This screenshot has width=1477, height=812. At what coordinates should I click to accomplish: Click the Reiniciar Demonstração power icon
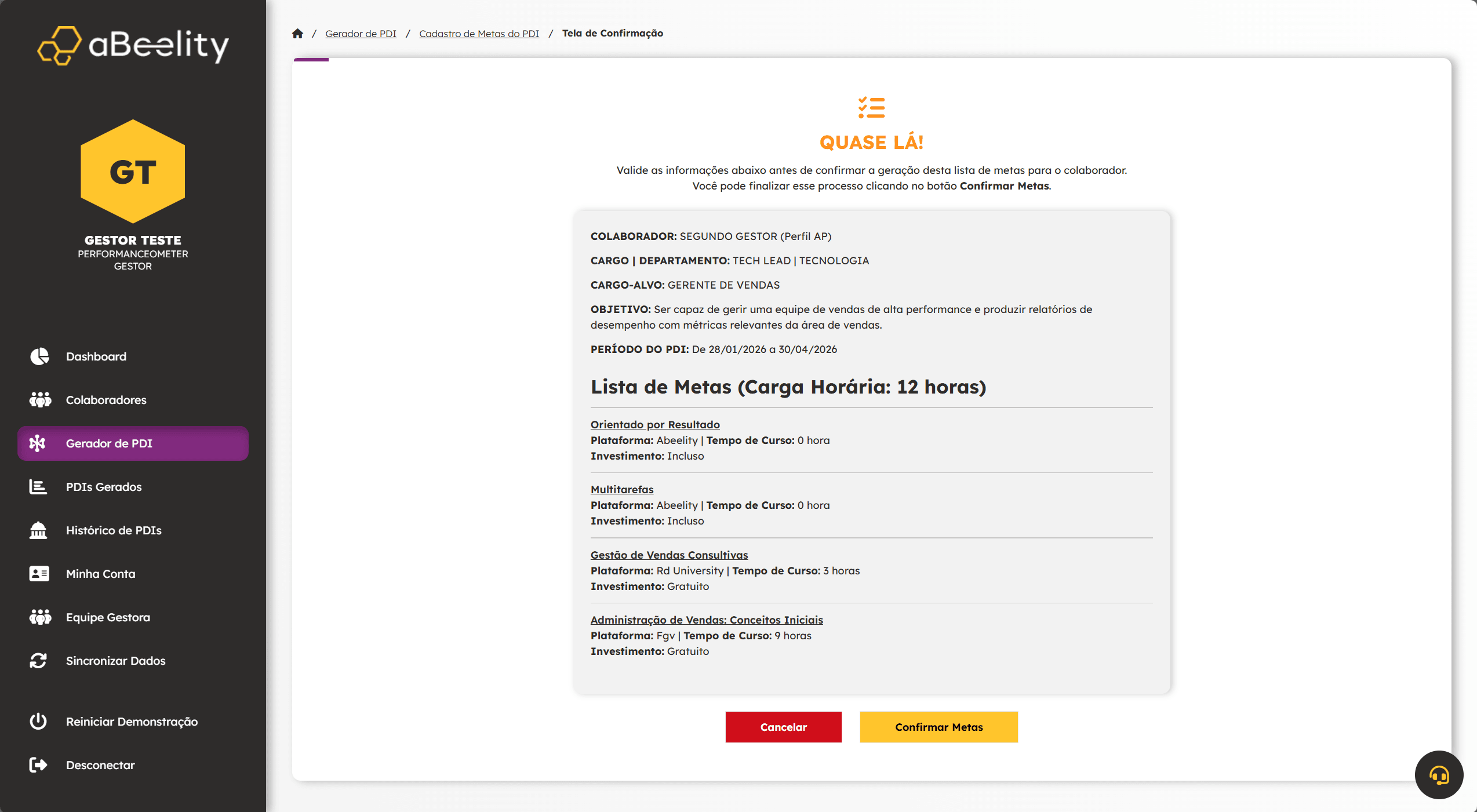[x=38, y=722]
